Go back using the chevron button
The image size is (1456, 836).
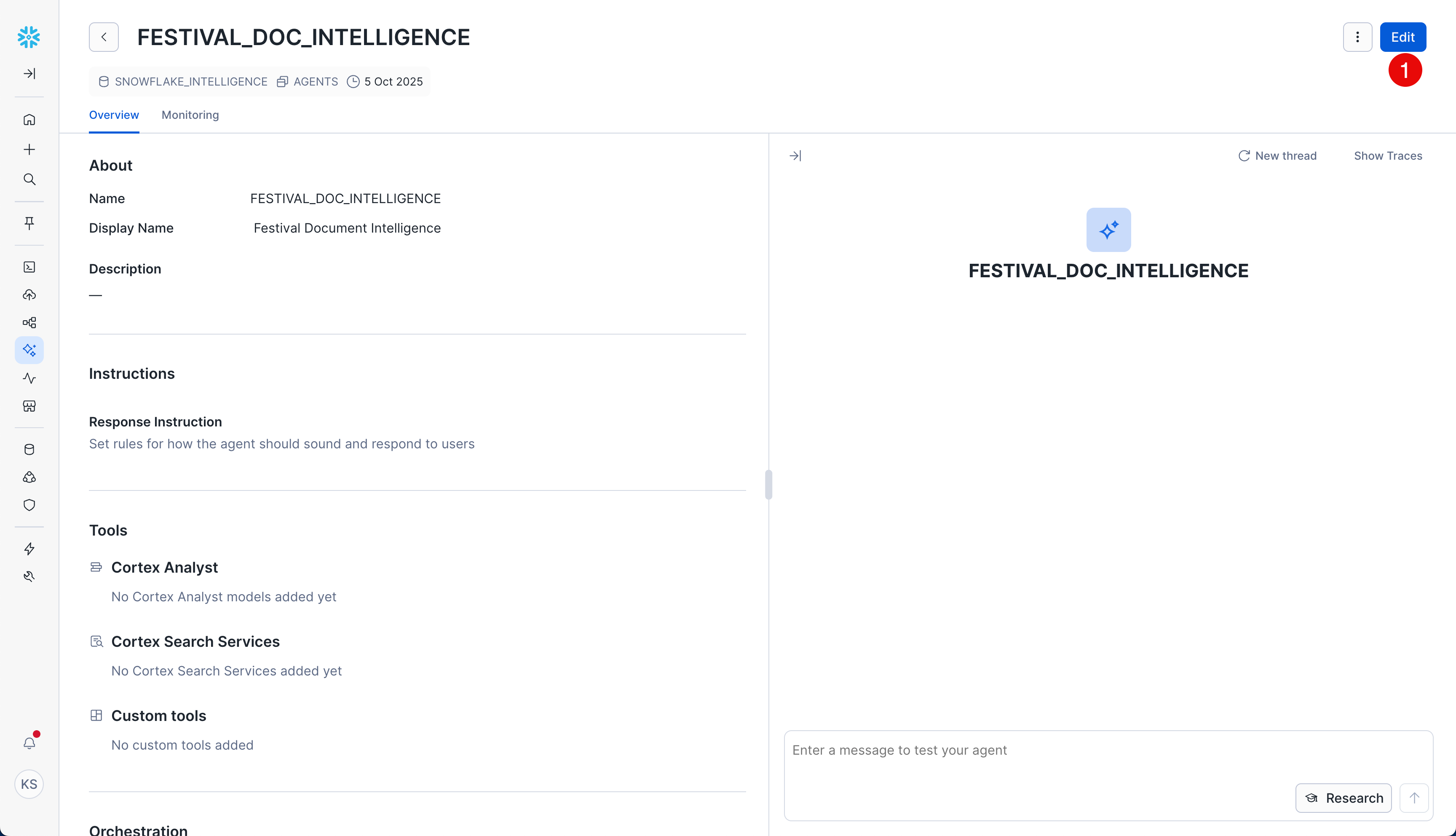tap(104, 38)
